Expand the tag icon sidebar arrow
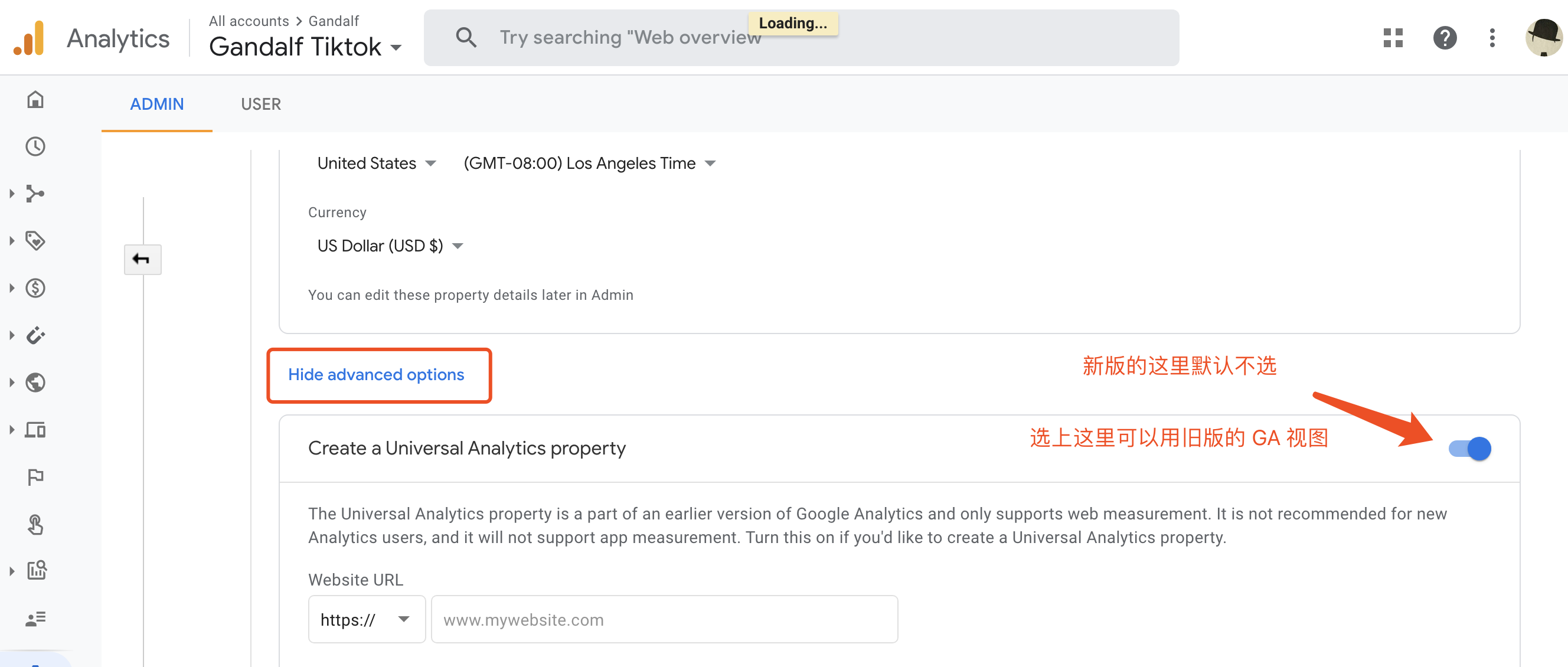This screenshot has height=667, width=1568. [12, 240]
